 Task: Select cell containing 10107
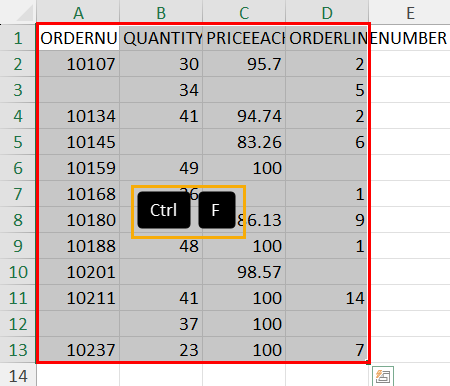pyautogui.click(x=79, y=64)
